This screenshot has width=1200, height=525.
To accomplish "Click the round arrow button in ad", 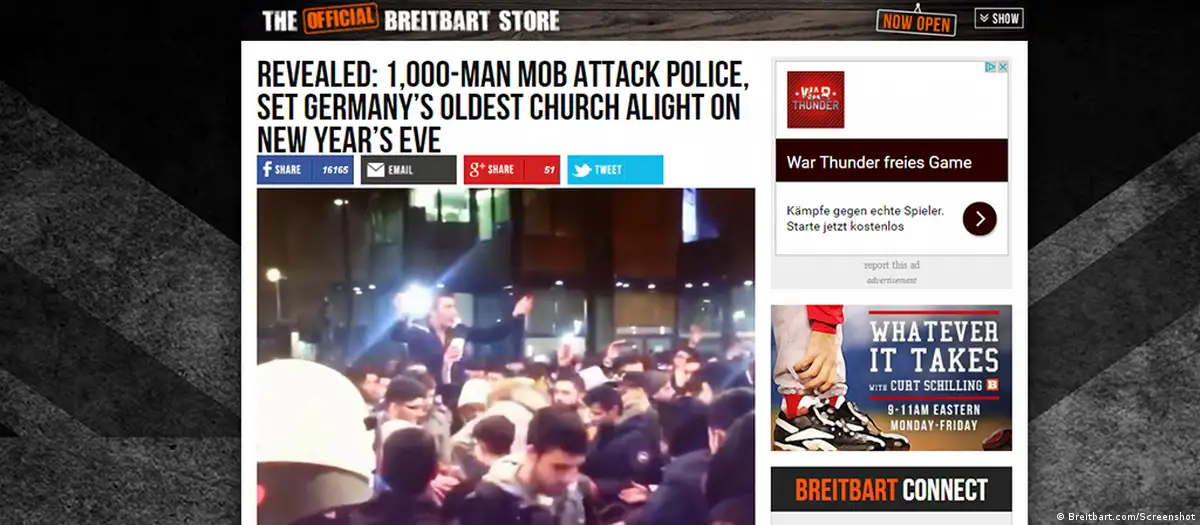I will (x=979, y=218).
